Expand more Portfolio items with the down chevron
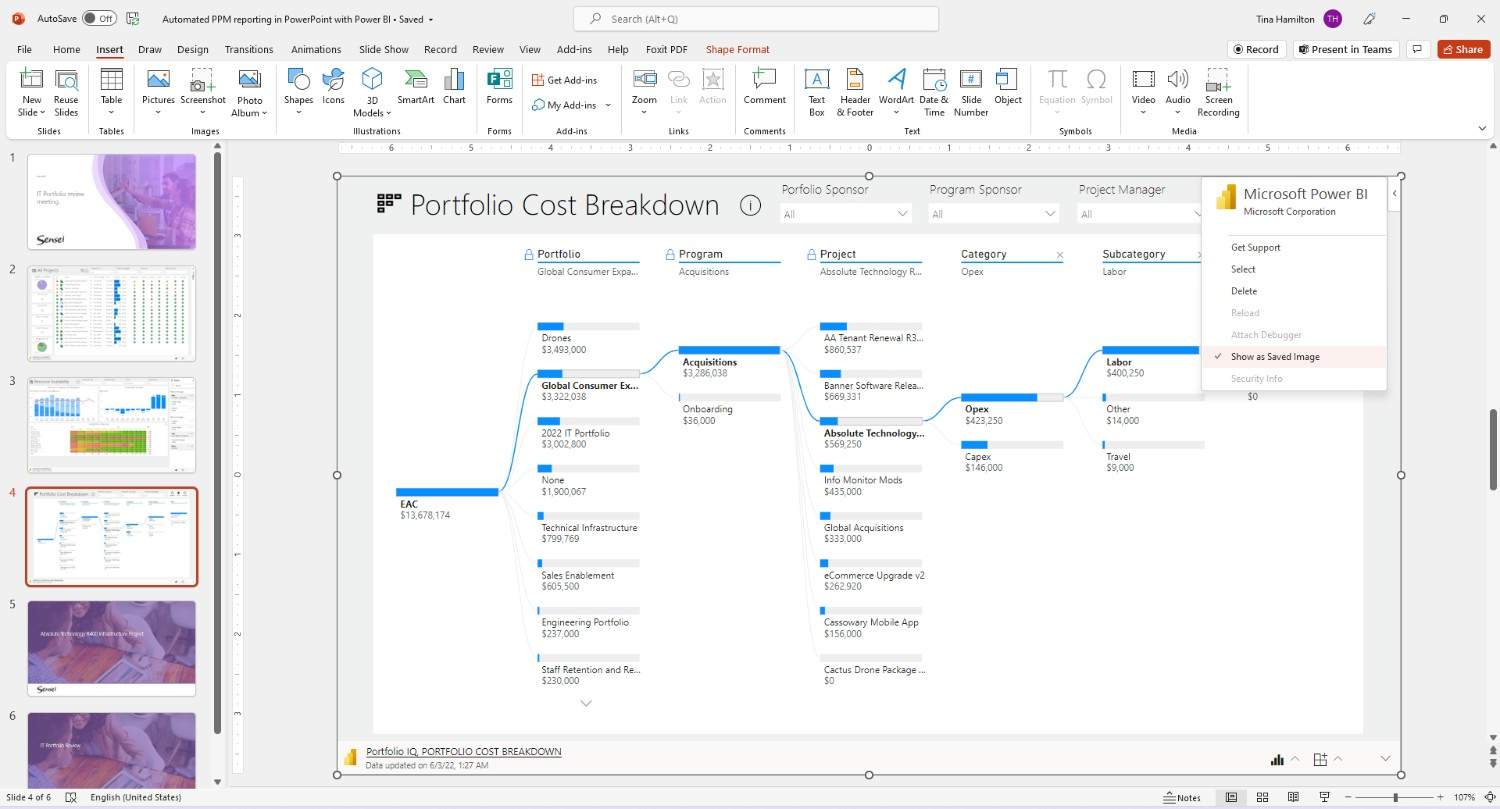The image size is (1500, 809). point(587,703)
